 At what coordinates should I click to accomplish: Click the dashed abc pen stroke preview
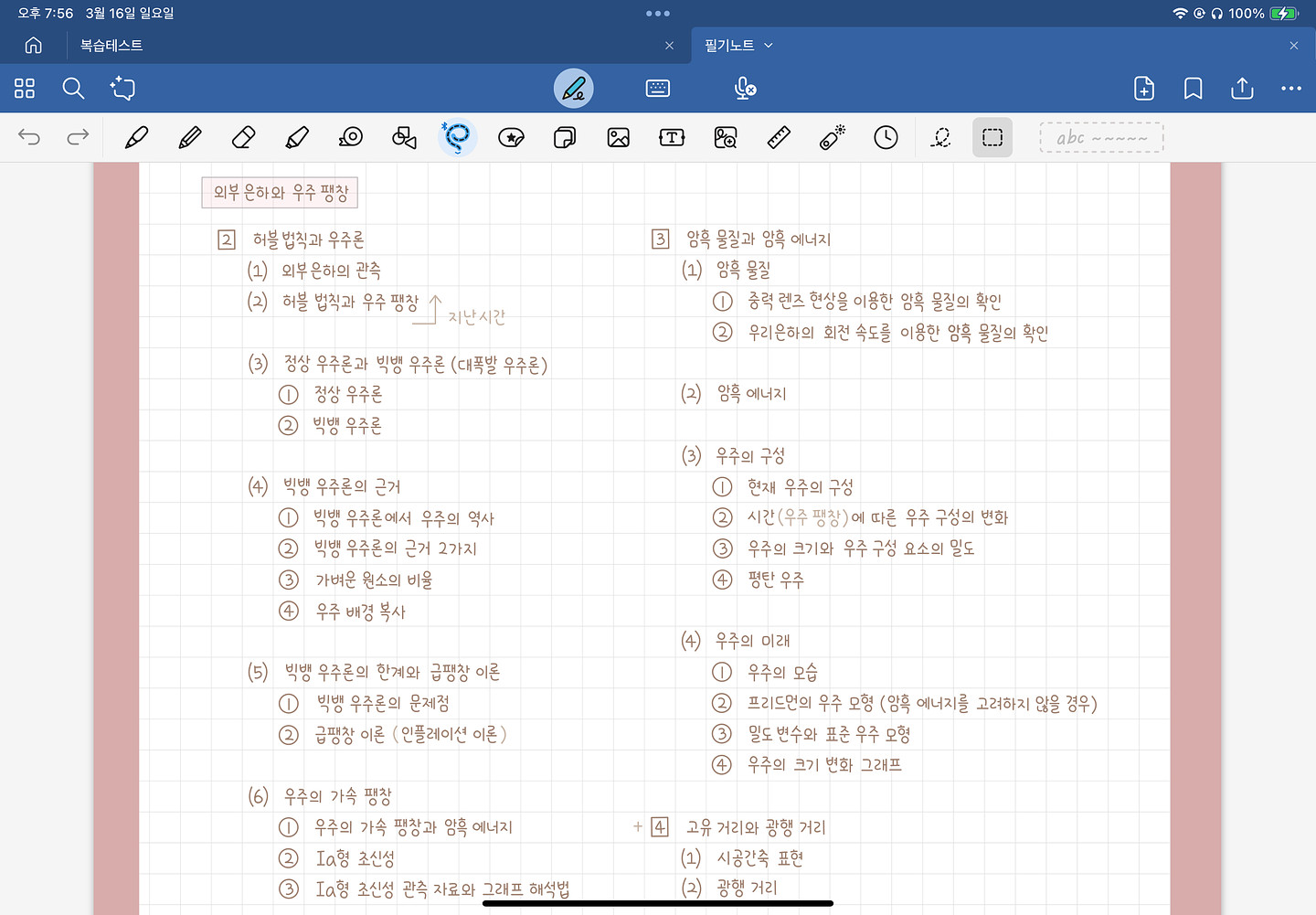pyautogui.click(x=1101, y=138)
